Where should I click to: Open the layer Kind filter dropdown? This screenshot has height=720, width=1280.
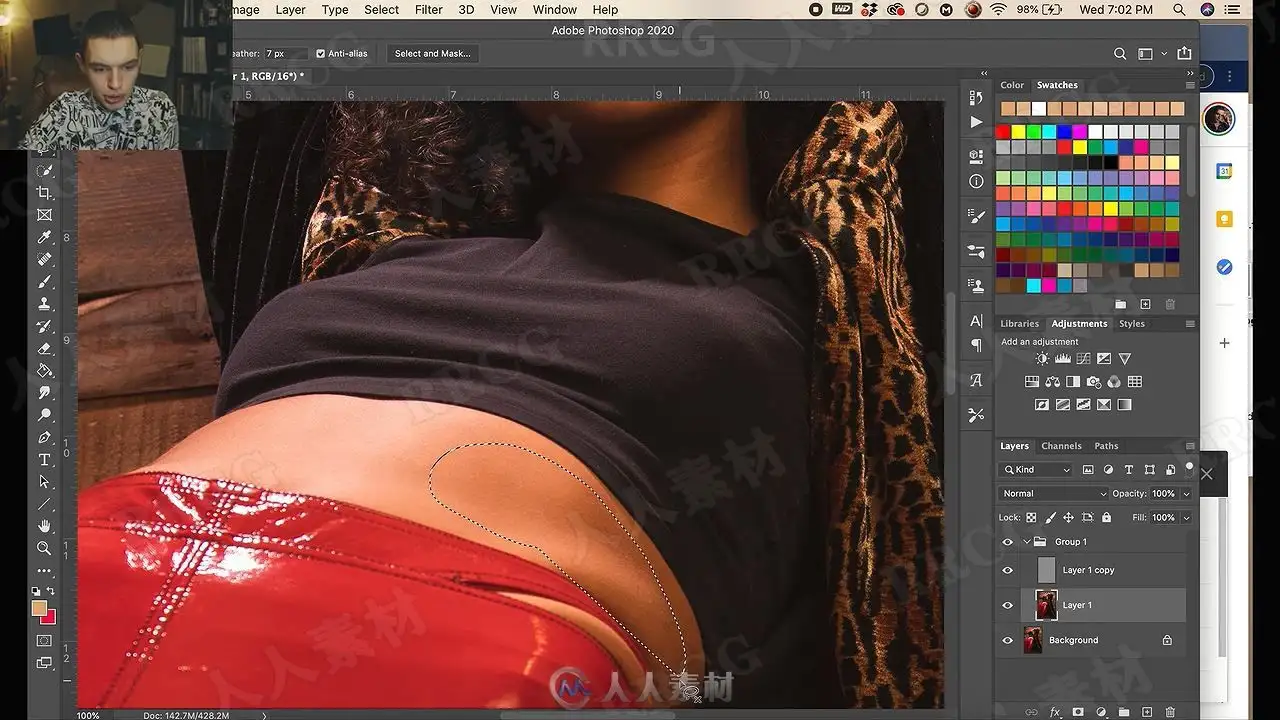coord(1038,470)
